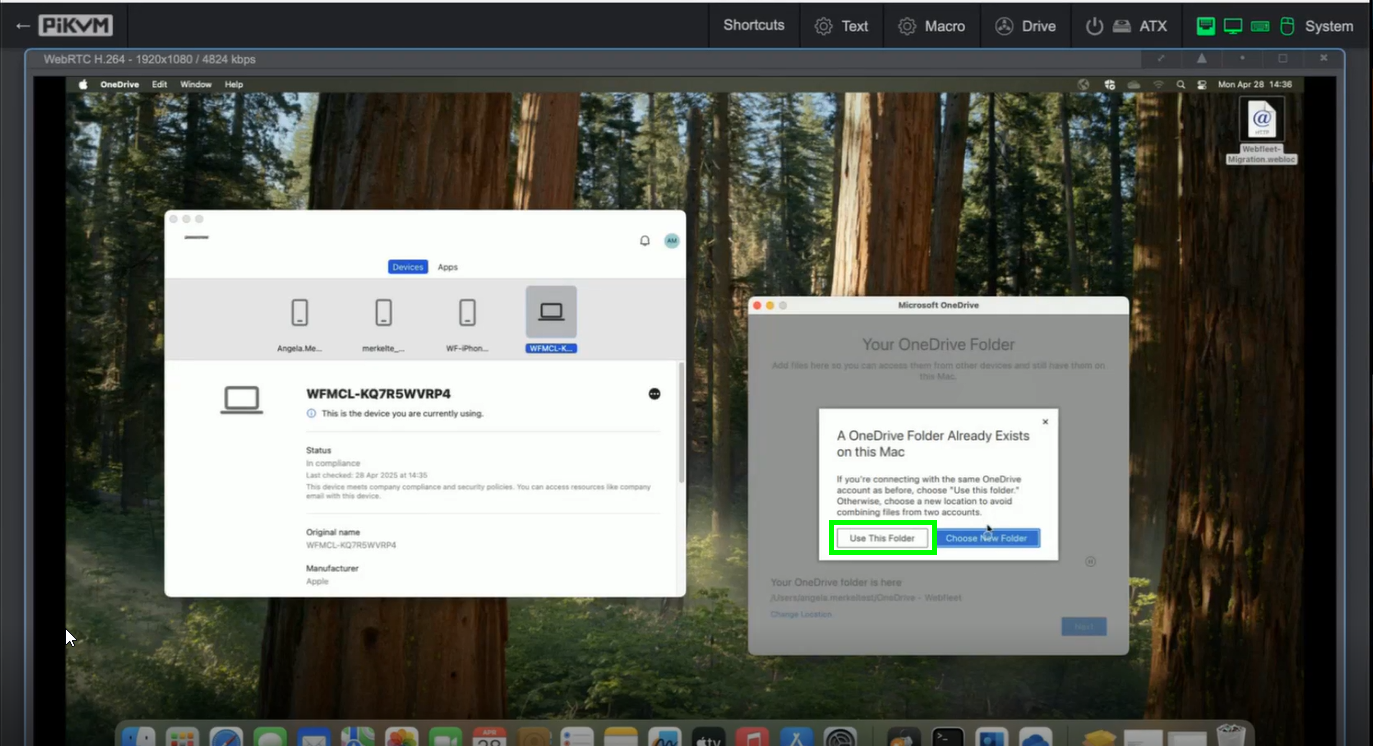The width and height of the screenshot is (1373, 746).
Task: Open the Help menu in macOS menu bar
Action: pyautogui.click(x=234, y=85)
